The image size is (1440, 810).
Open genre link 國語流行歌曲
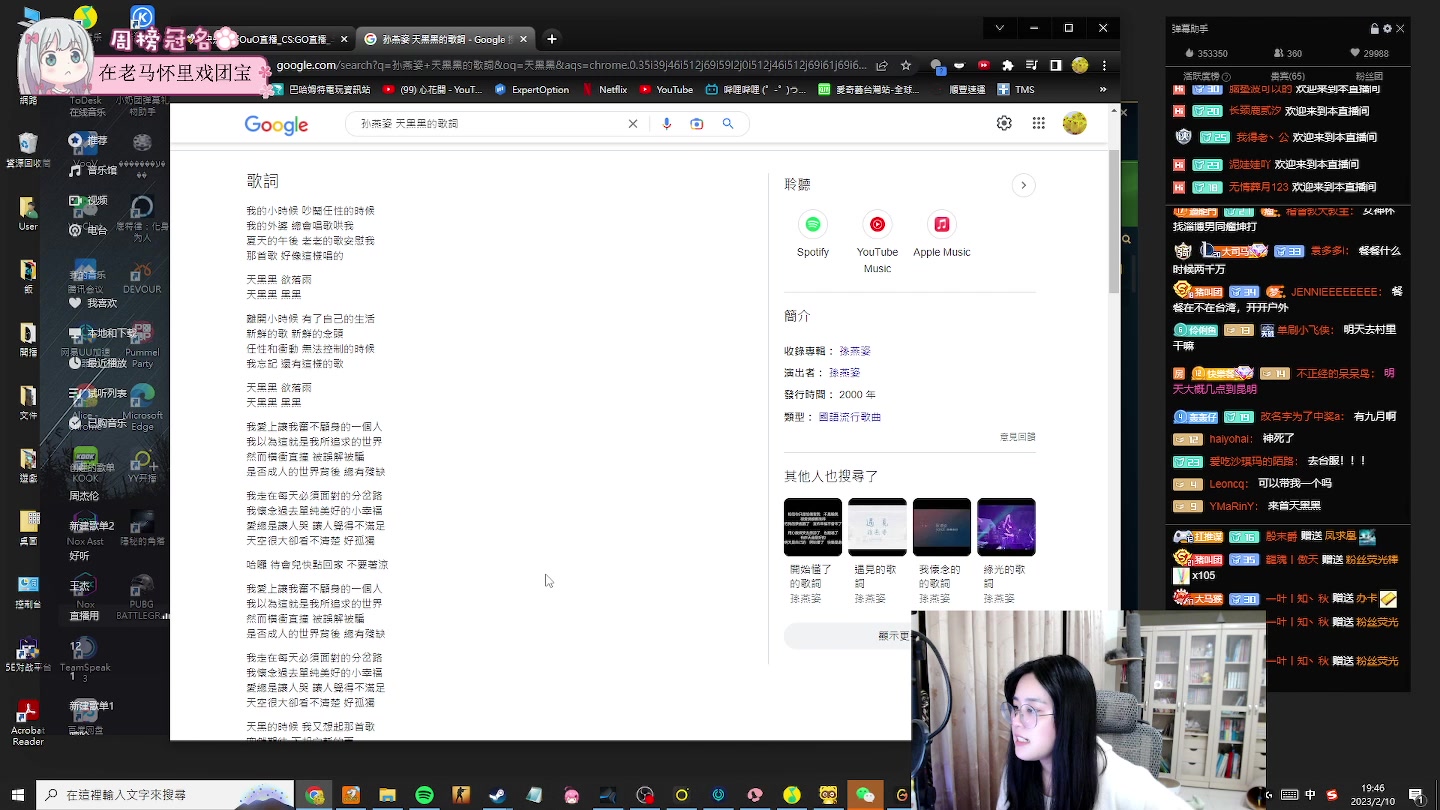850,417
